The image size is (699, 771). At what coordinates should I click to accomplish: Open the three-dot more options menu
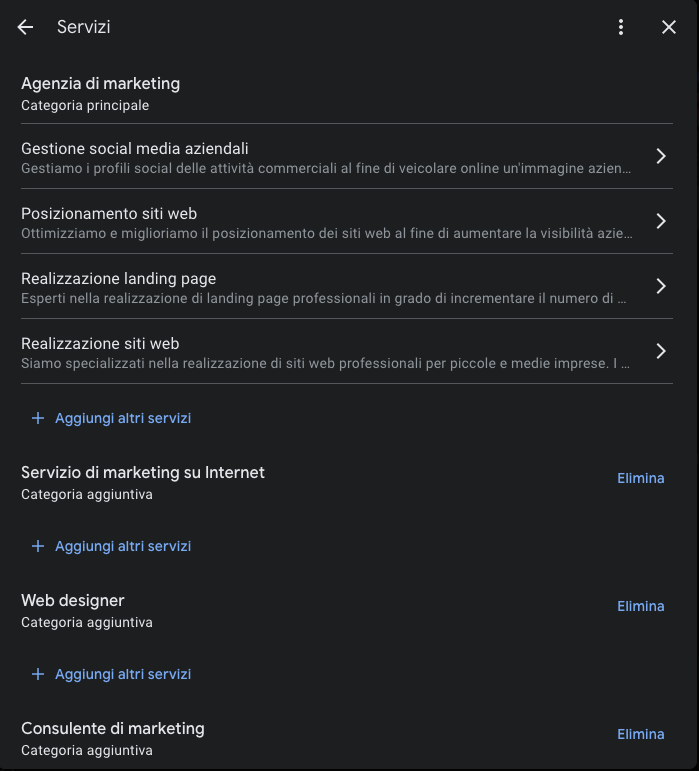click(x=621, y=28)
